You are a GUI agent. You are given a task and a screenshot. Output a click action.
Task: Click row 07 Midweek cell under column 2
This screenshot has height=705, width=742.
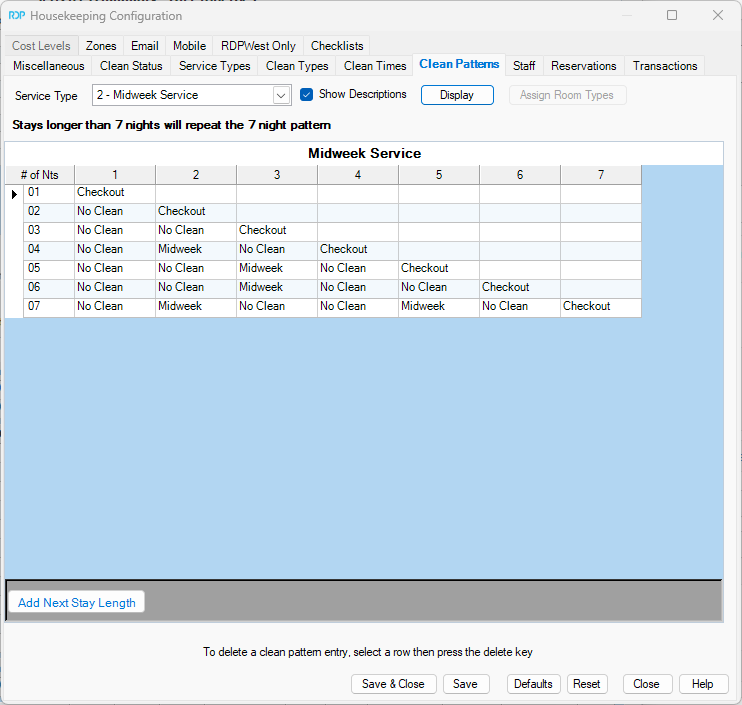[196, 308]
